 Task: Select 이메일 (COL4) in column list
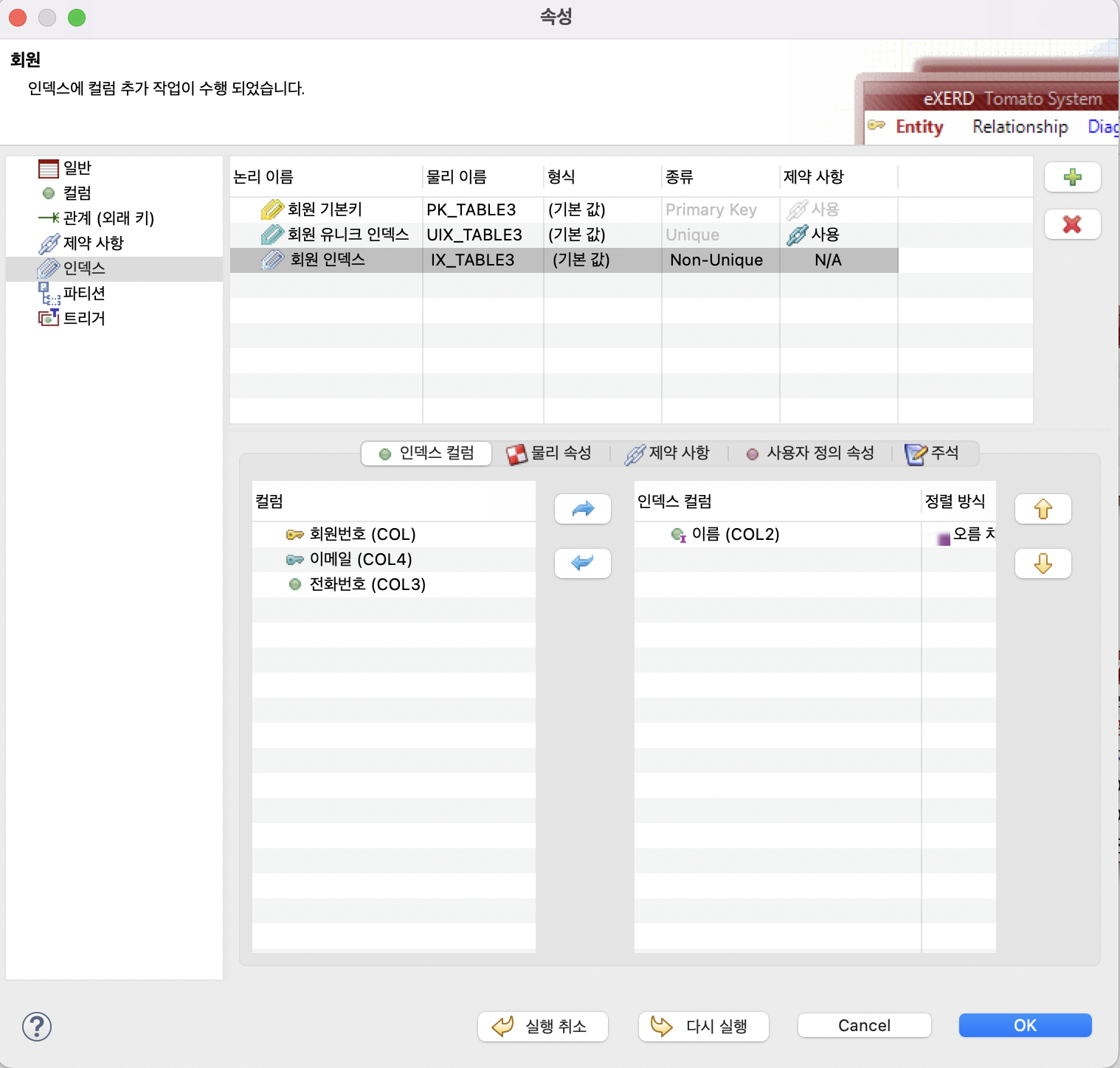coord(394,560)
